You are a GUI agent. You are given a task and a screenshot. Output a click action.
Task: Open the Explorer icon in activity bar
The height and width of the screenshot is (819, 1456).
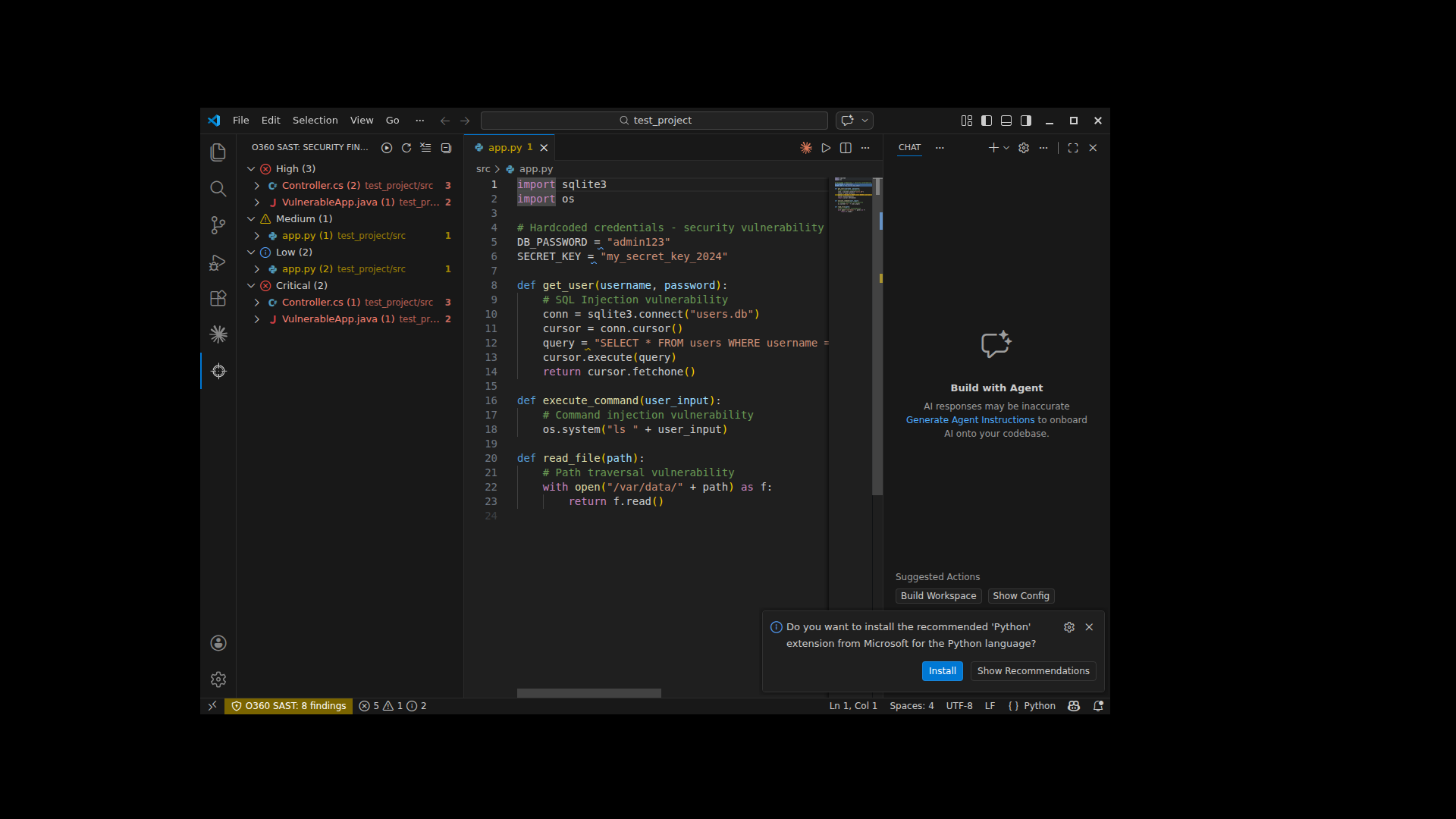click(x=218, y=152)
